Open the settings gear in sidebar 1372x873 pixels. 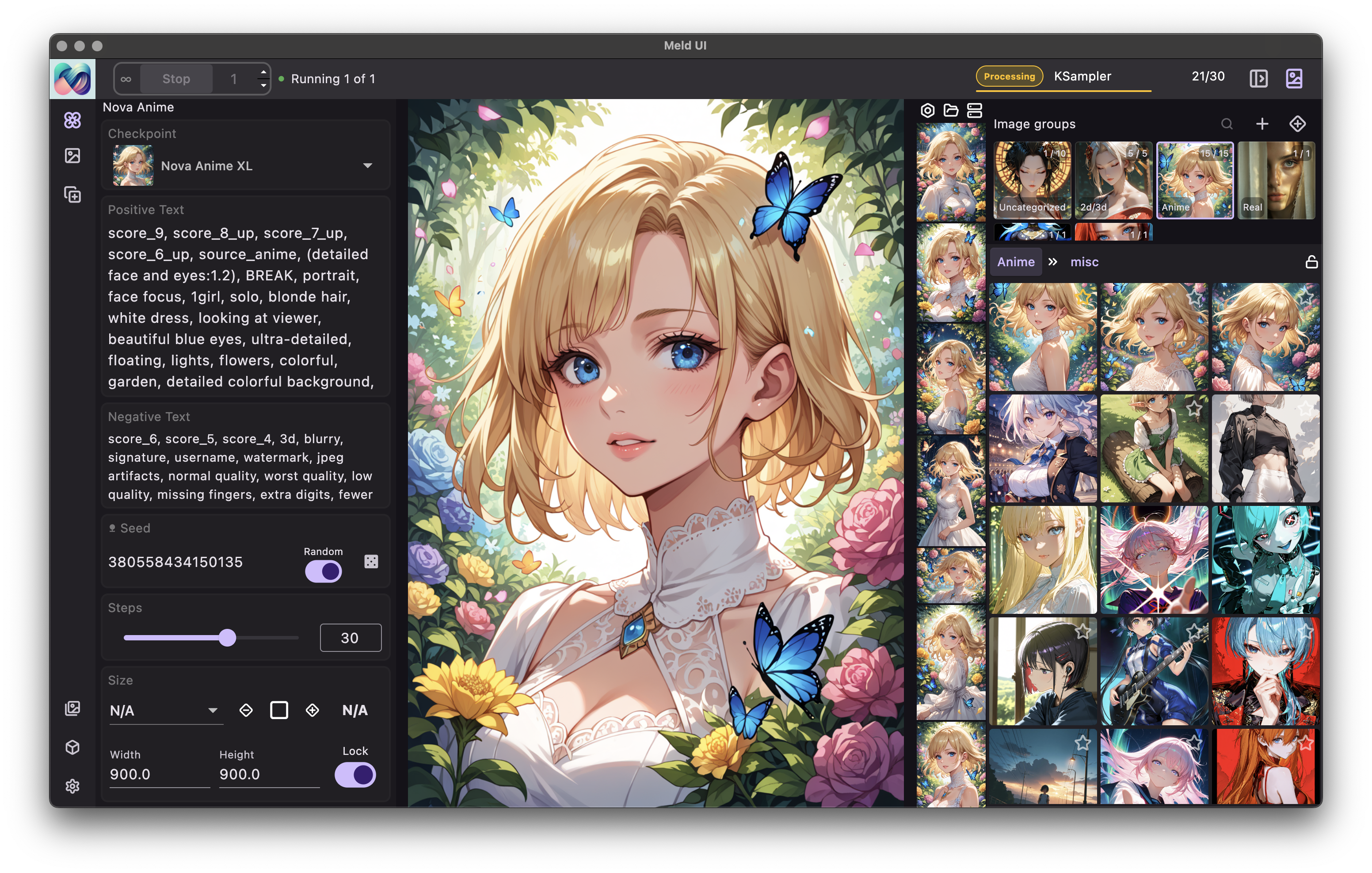click(72, 786)
